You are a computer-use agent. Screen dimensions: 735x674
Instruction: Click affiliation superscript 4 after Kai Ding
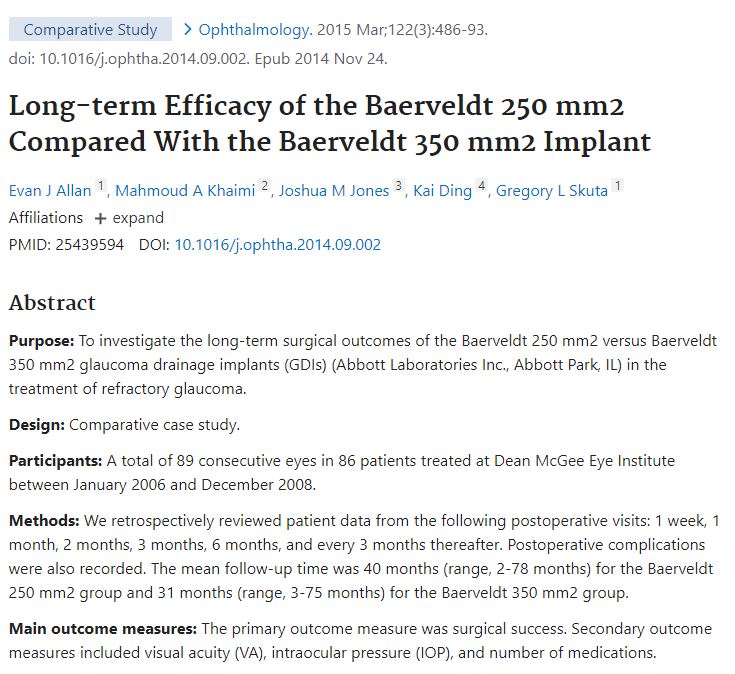[x=481, y=186]
